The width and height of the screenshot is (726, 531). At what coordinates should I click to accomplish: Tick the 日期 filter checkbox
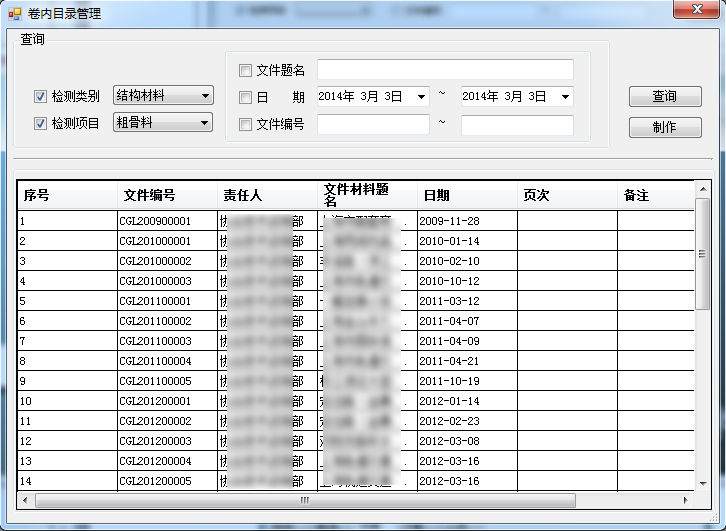(x=245, y=97)
